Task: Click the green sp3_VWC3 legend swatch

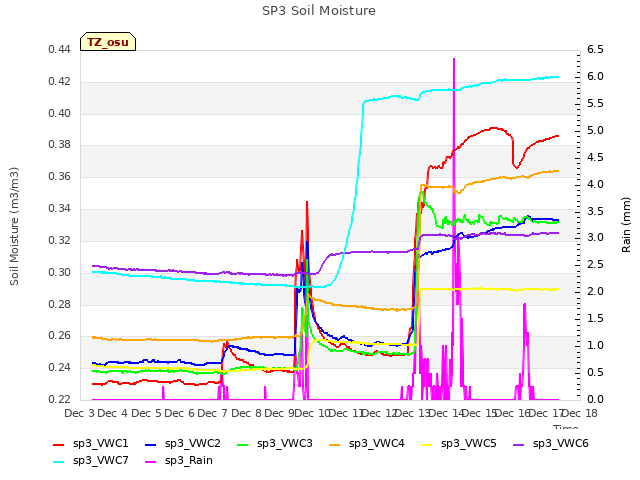Action: (x=243, y=444)
